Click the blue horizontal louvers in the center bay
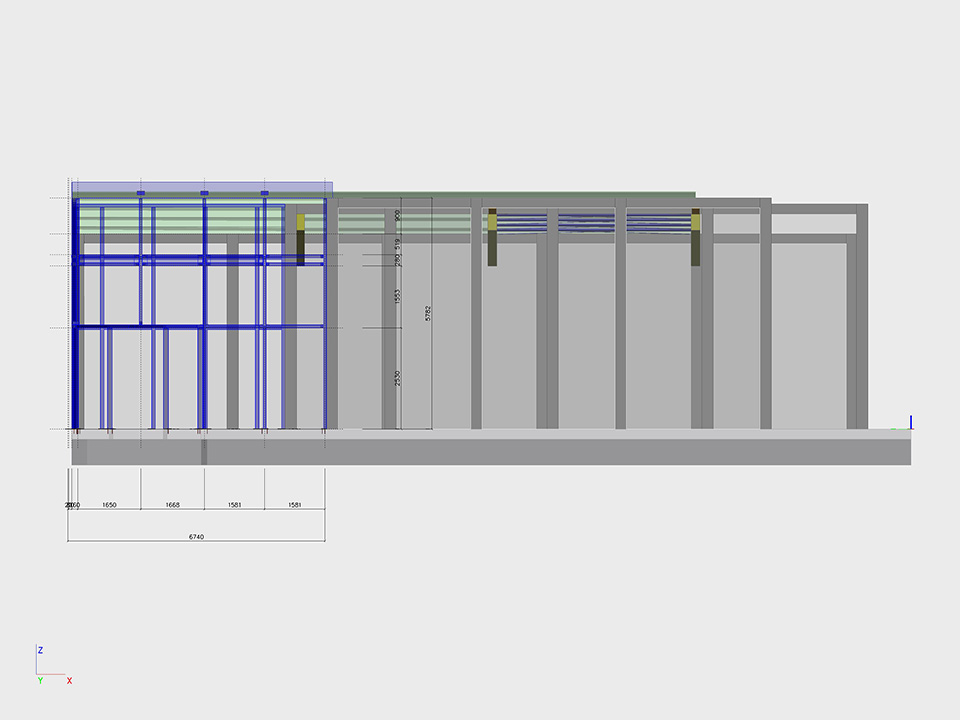Screen dimensions: 960x720 coord(585,223)
